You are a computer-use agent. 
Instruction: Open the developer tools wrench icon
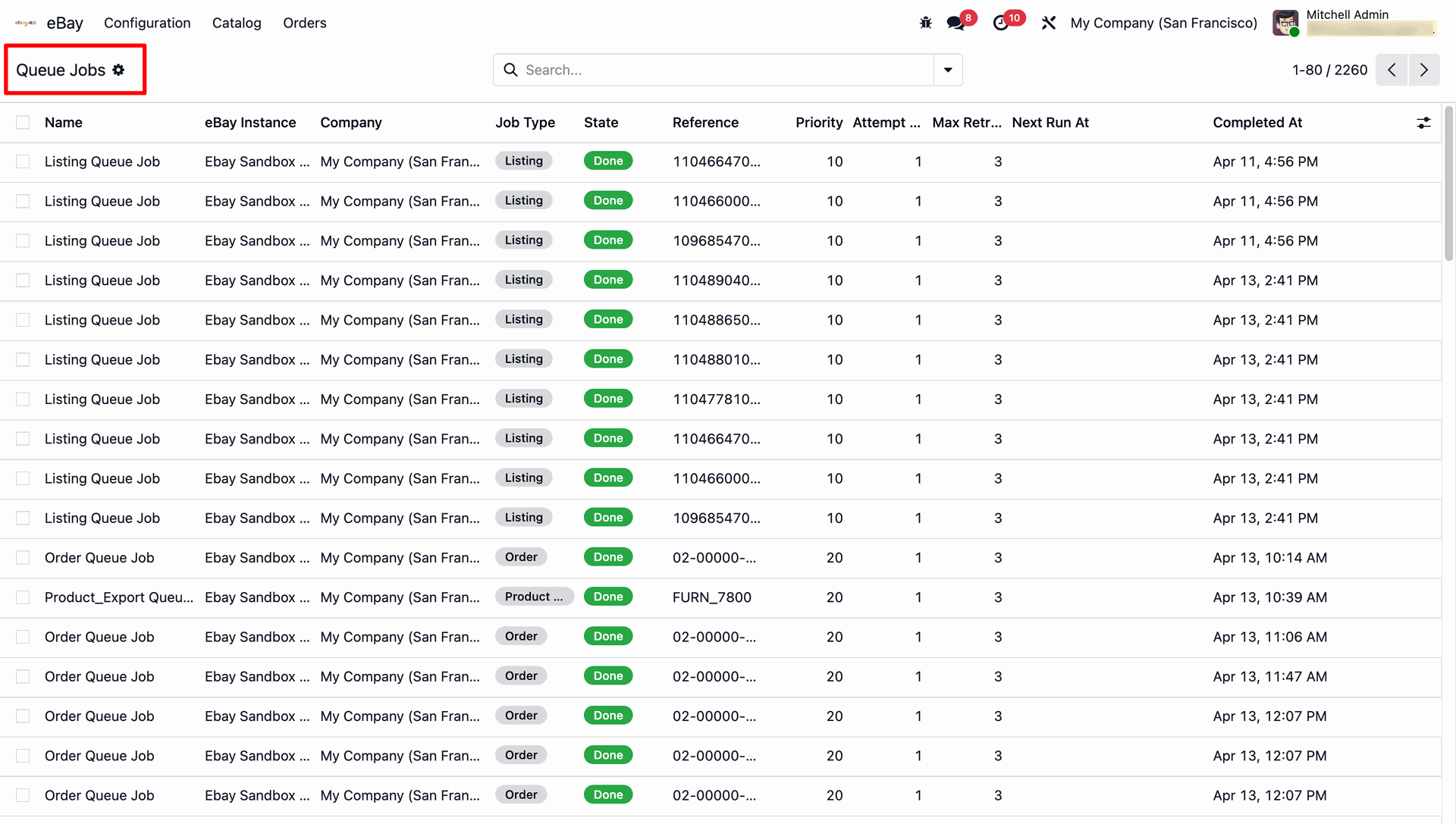tap(1049, 23)
